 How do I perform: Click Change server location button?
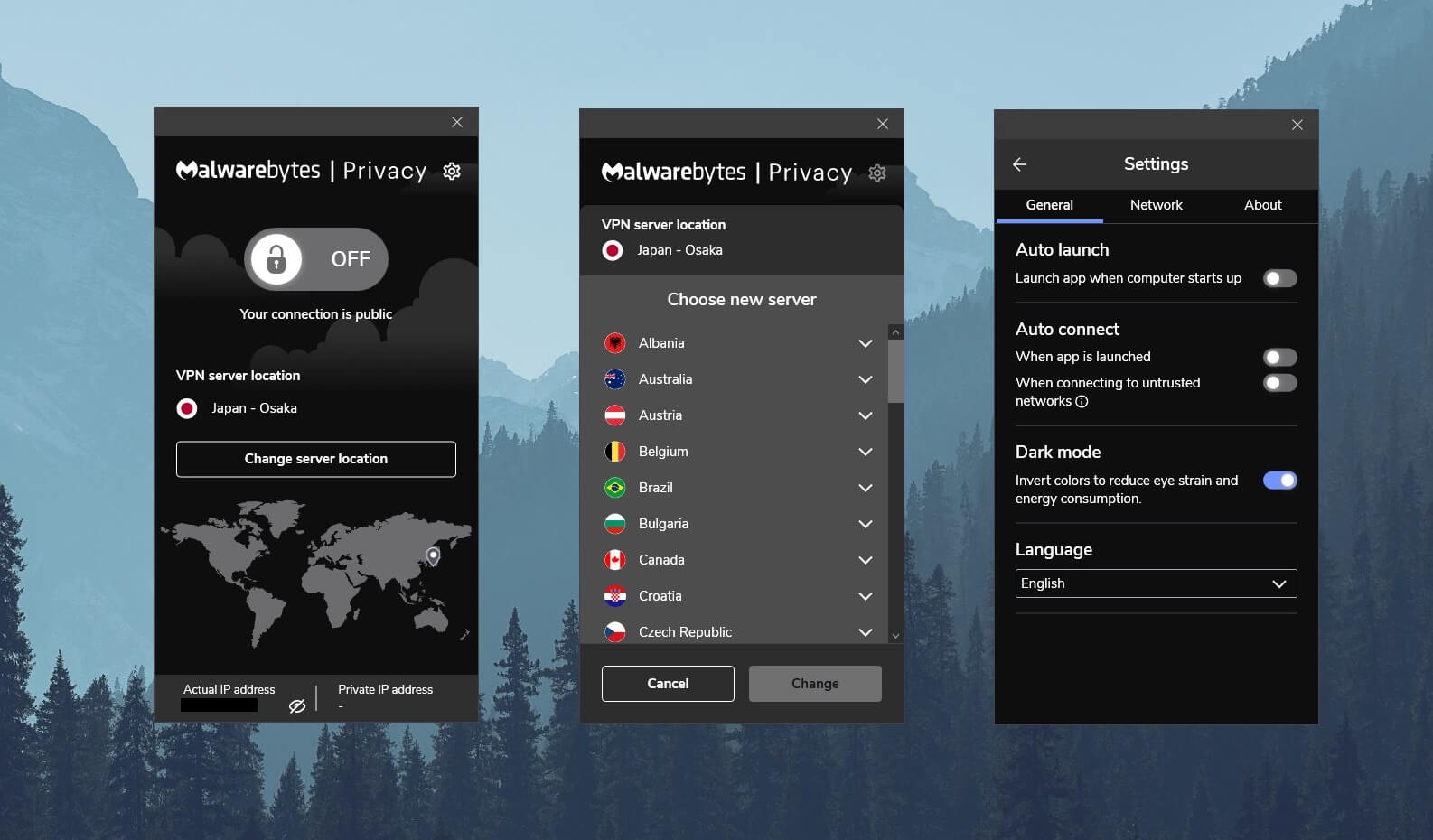coord(315,459)
